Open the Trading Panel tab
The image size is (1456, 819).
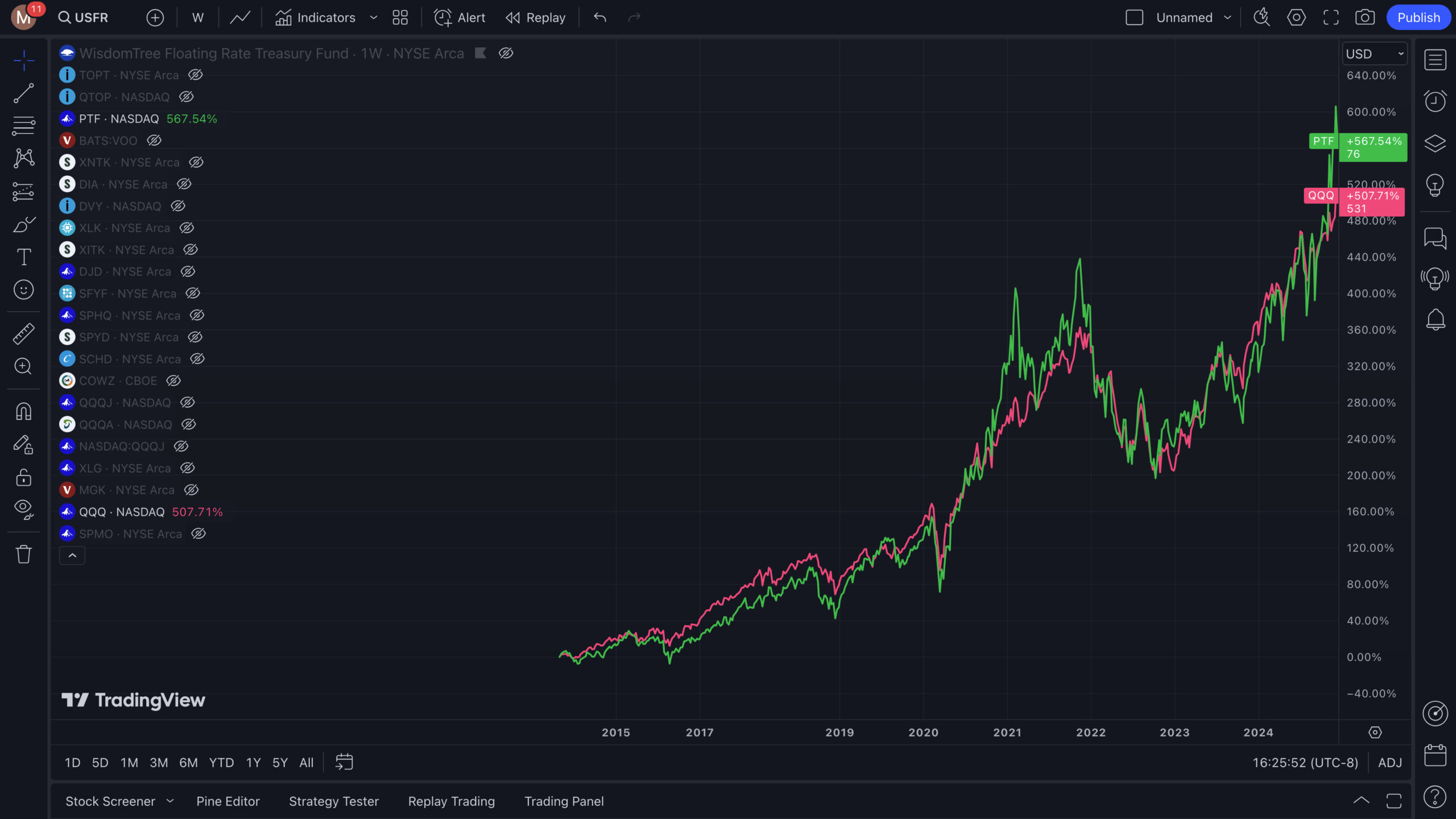click(564, 801)
